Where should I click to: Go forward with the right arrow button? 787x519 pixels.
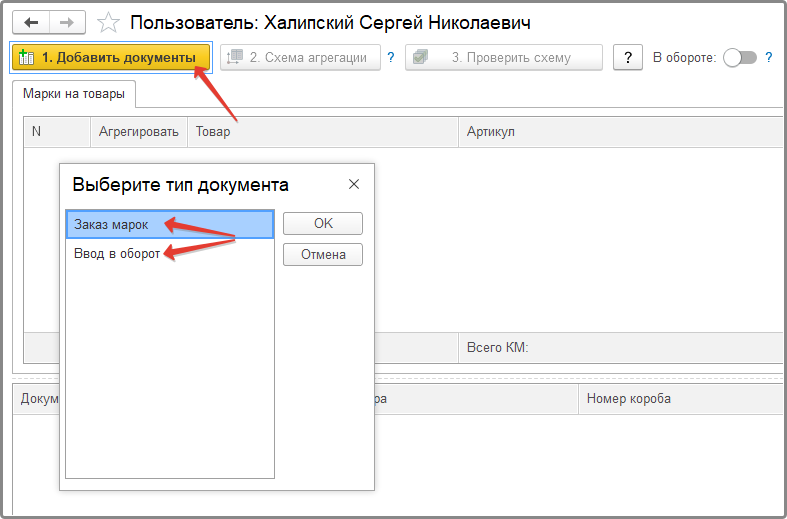pos(67,23)
